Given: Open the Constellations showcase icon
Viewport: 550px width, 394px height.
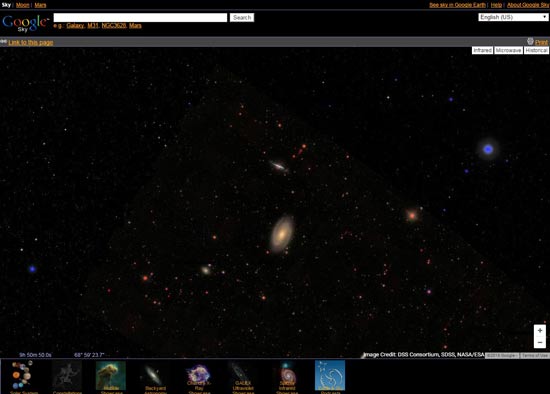Looking at the screenshot, I should (x=67, y=375).
